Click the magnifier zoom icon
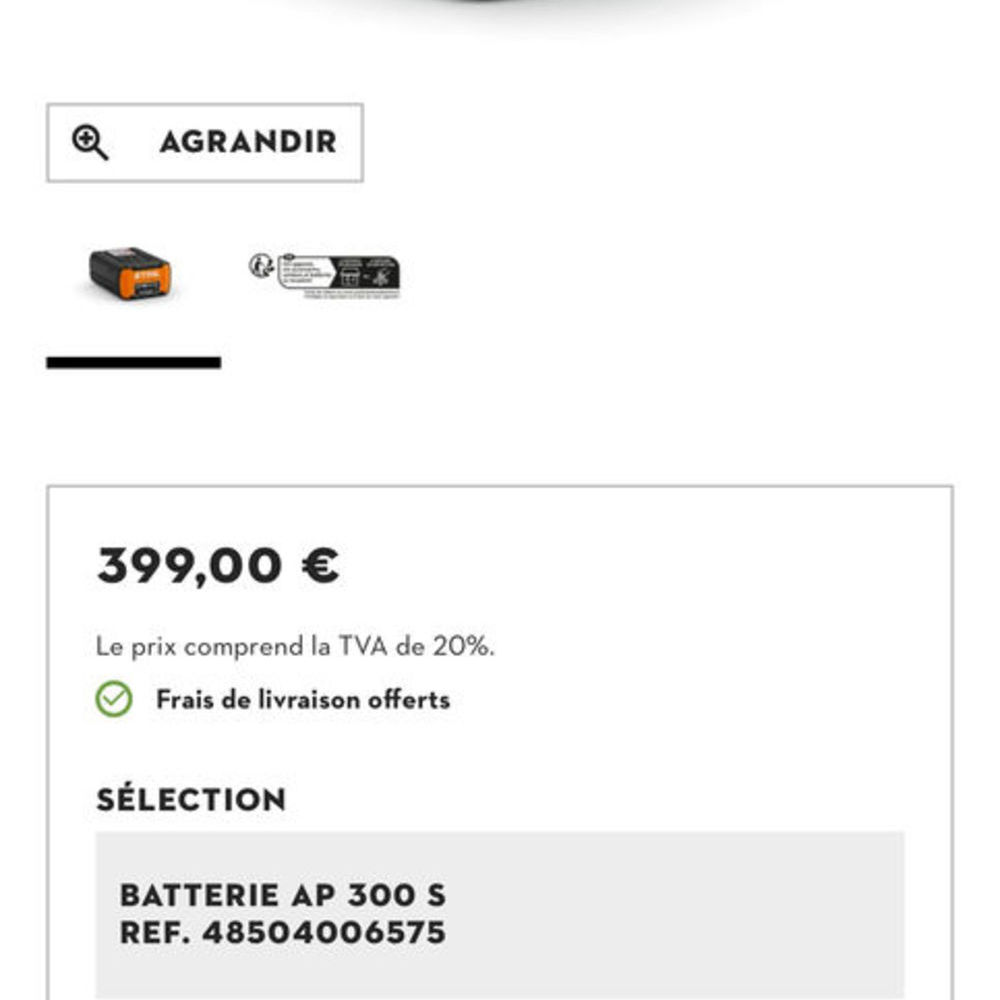1000x1000 pixels. pos(90,142)
